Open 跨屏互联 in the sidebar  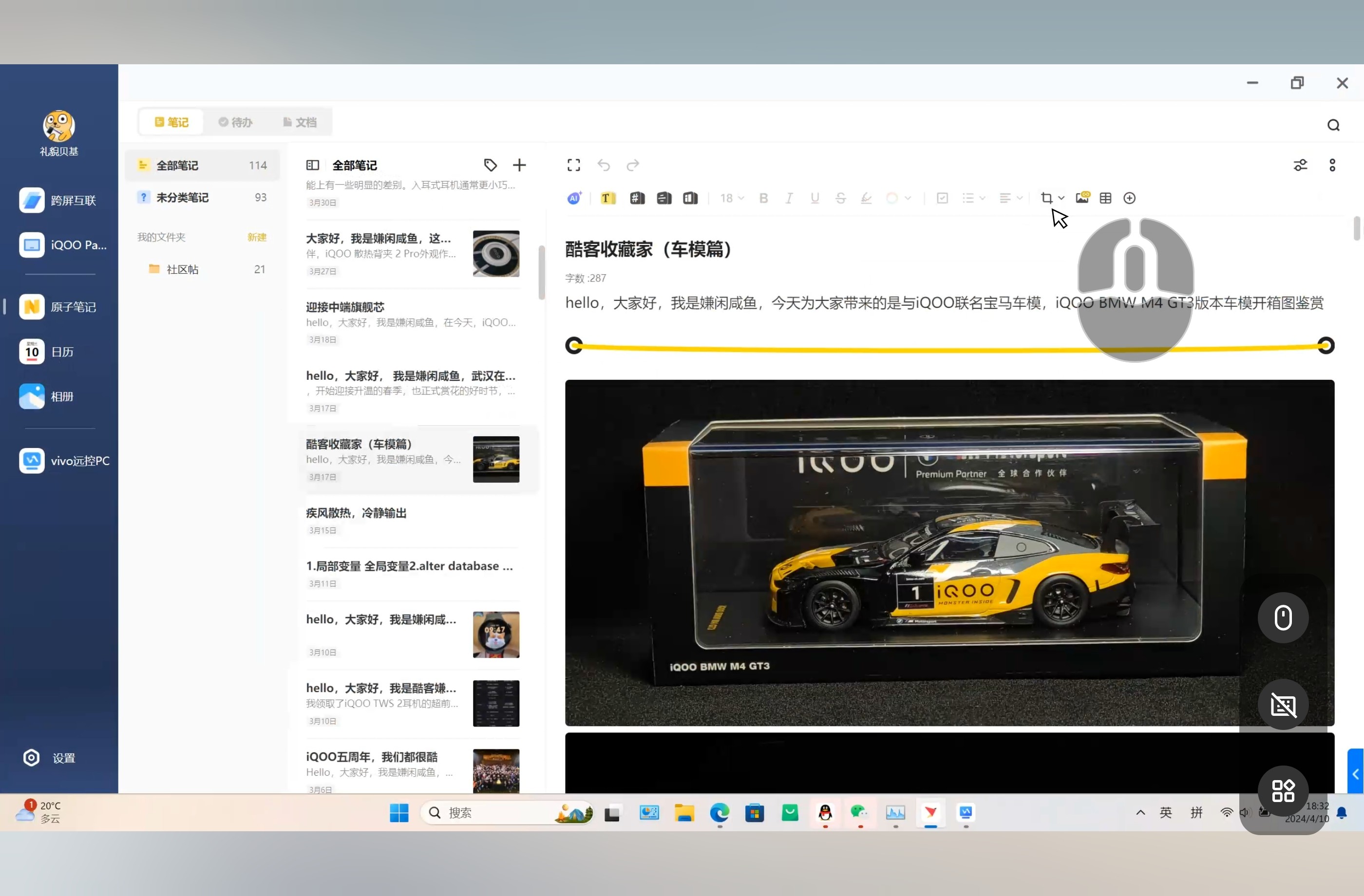tap(59, 201)
